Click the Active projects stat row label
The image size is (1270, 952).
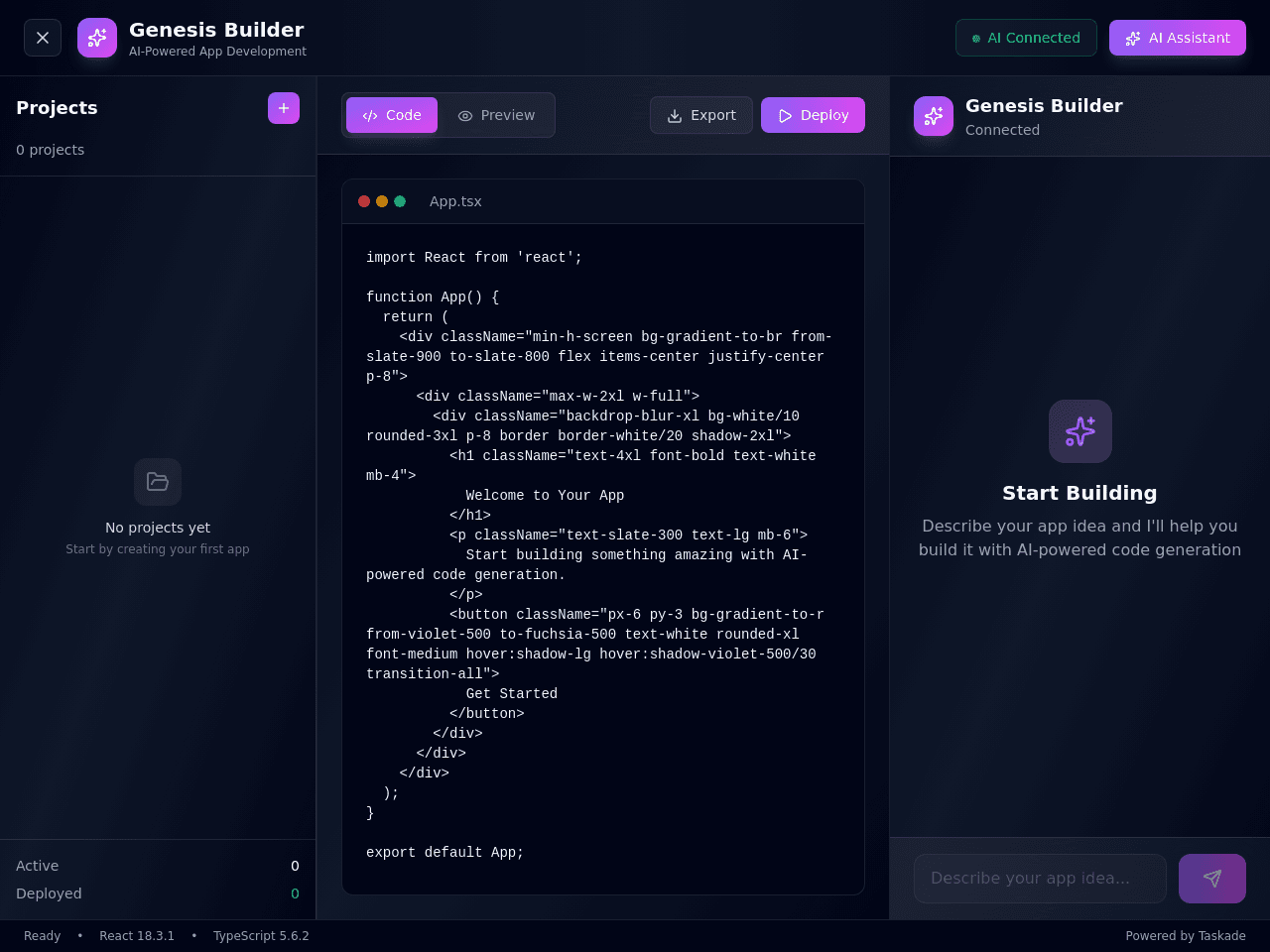(37, 866)
